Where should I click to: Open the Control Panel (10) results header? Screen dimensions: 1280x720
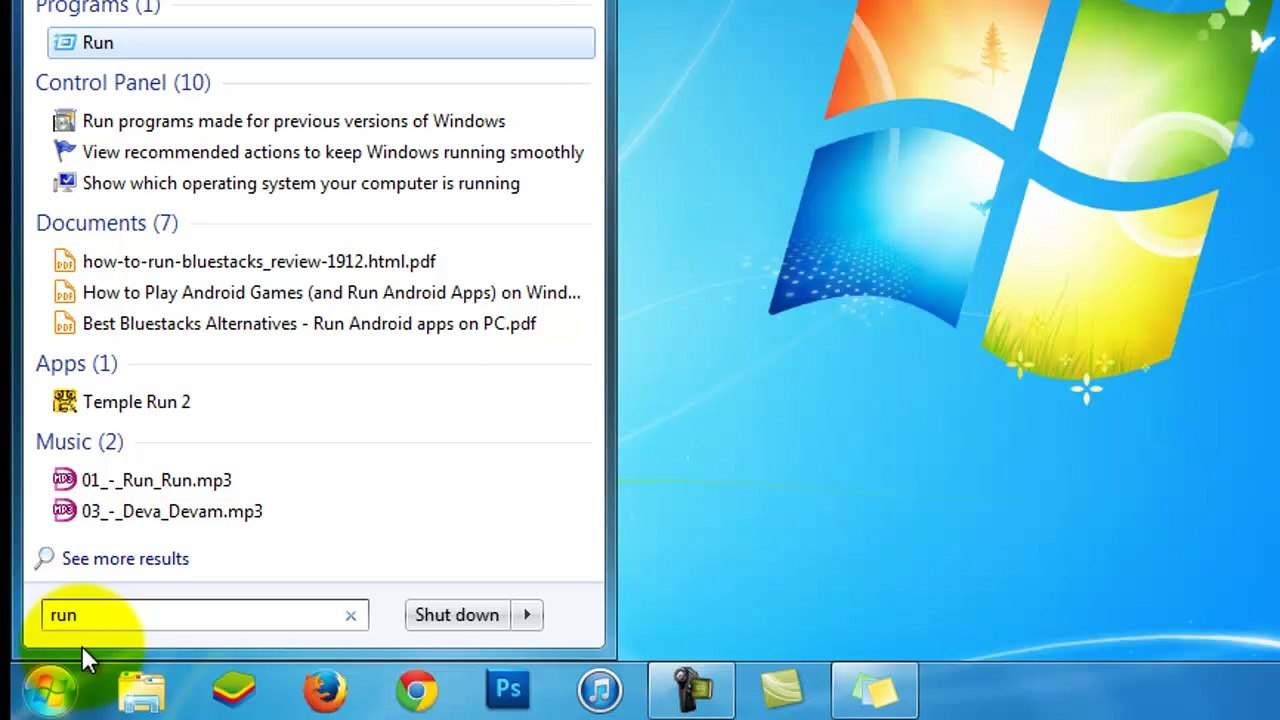[x=123, y=83]
